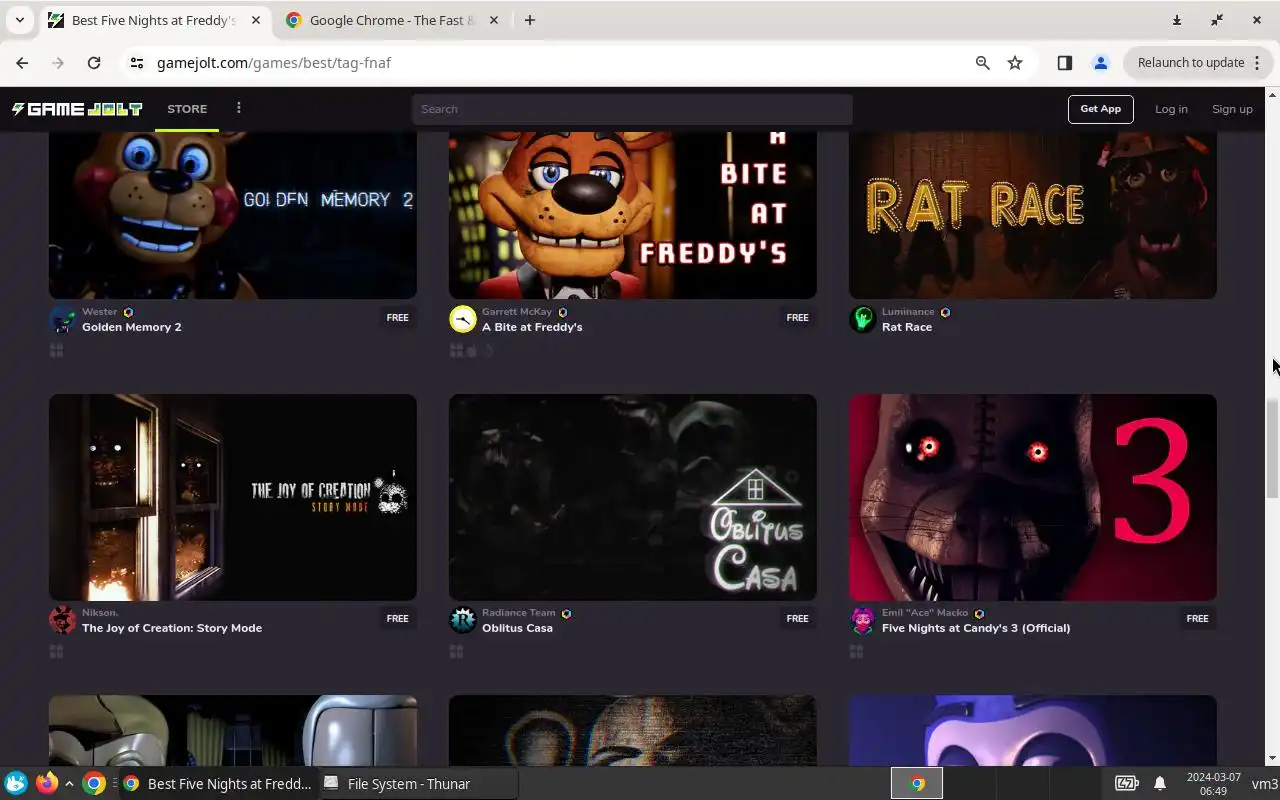Click the Radiance Team avatar icon

click(x=462, y=620)
